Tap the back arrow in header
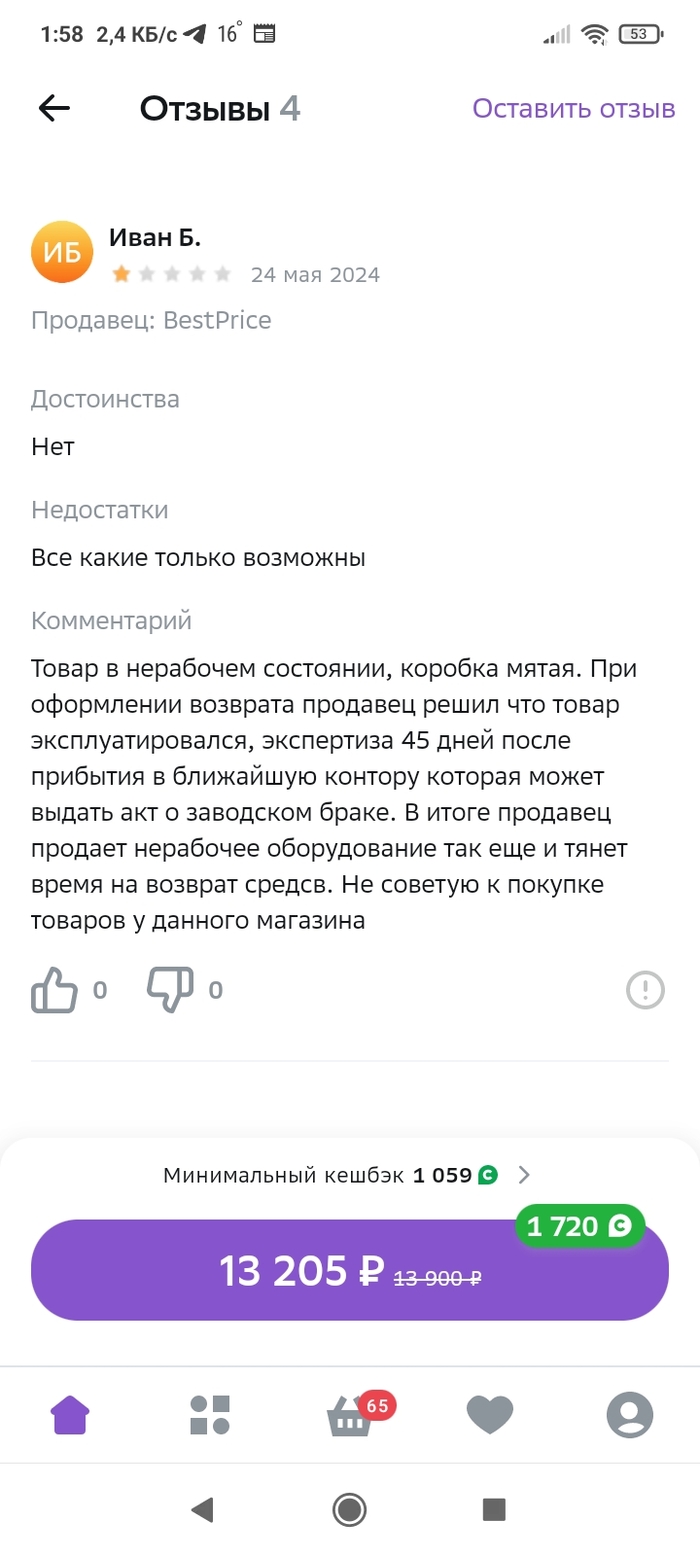Viewport: 700px width, 1556px height. pos(54,109)
